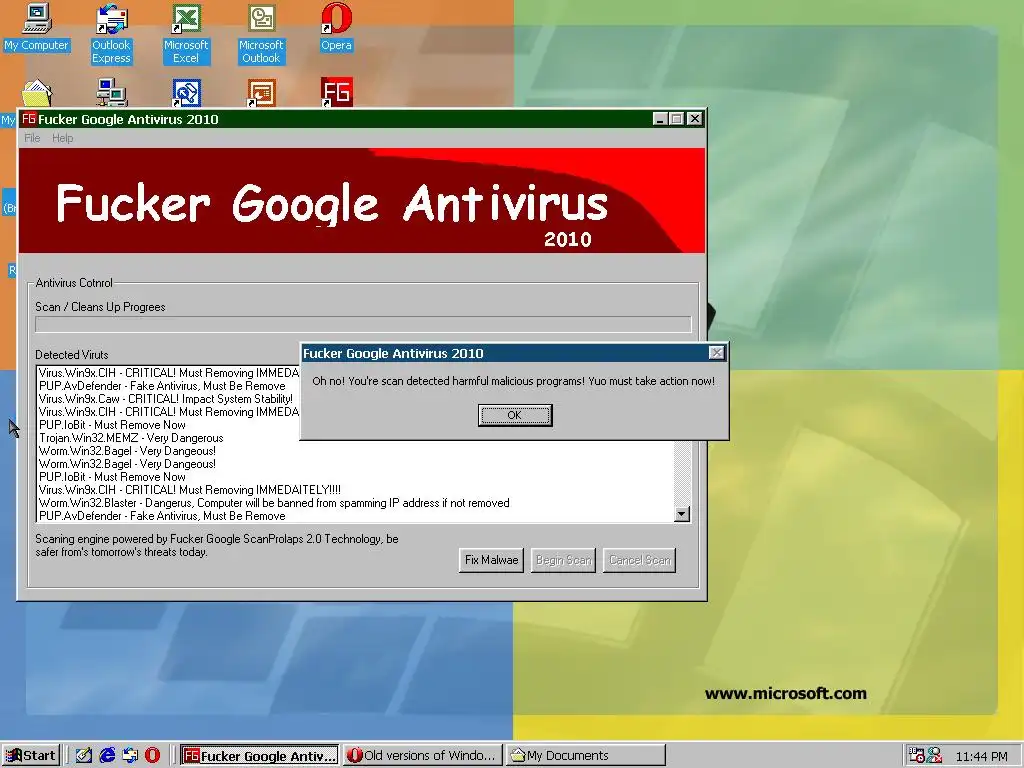Click the FG icon in the title bar
Viewport: 1024px width, 768px height.
coord(29,119)
